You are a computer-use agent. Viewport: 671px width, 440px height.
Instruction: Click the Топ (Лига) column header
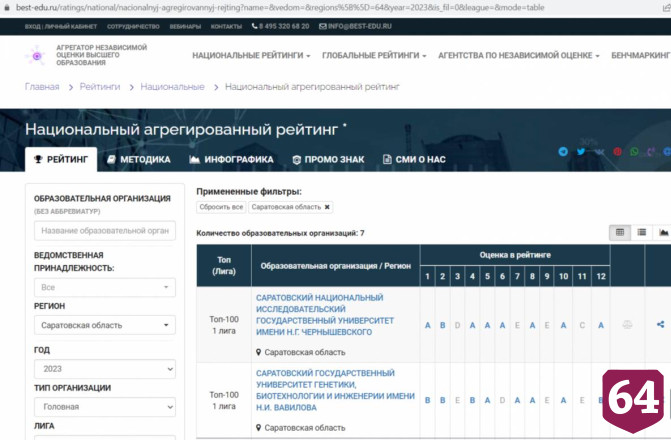224,266
